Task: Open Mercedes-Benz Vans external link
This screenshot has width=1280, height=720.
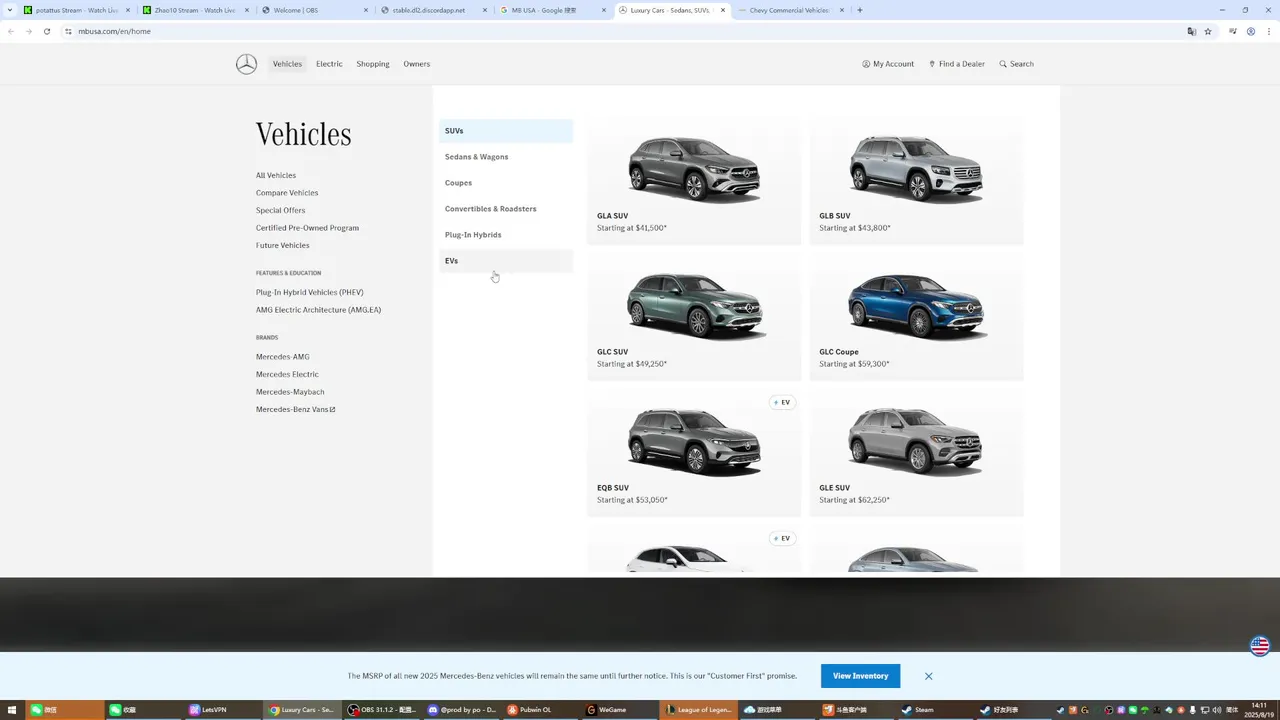Action: [296, 409]
